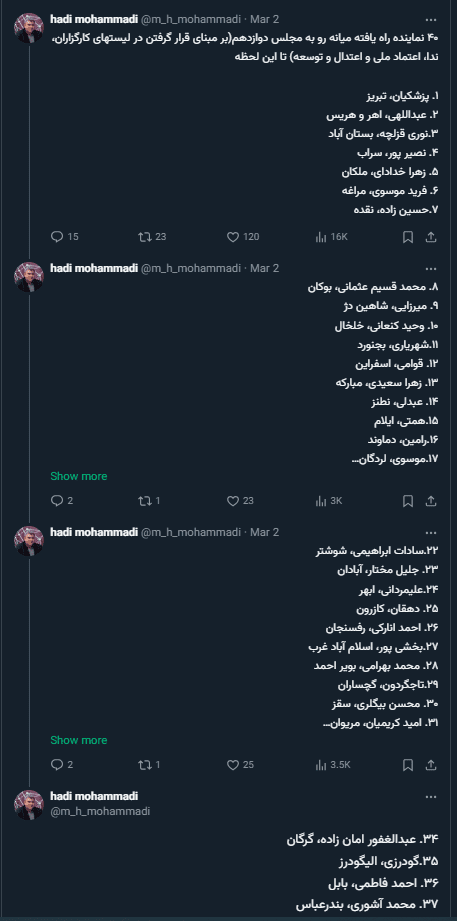
Task: Show more of the third tweet
Action: pos(79,740)
